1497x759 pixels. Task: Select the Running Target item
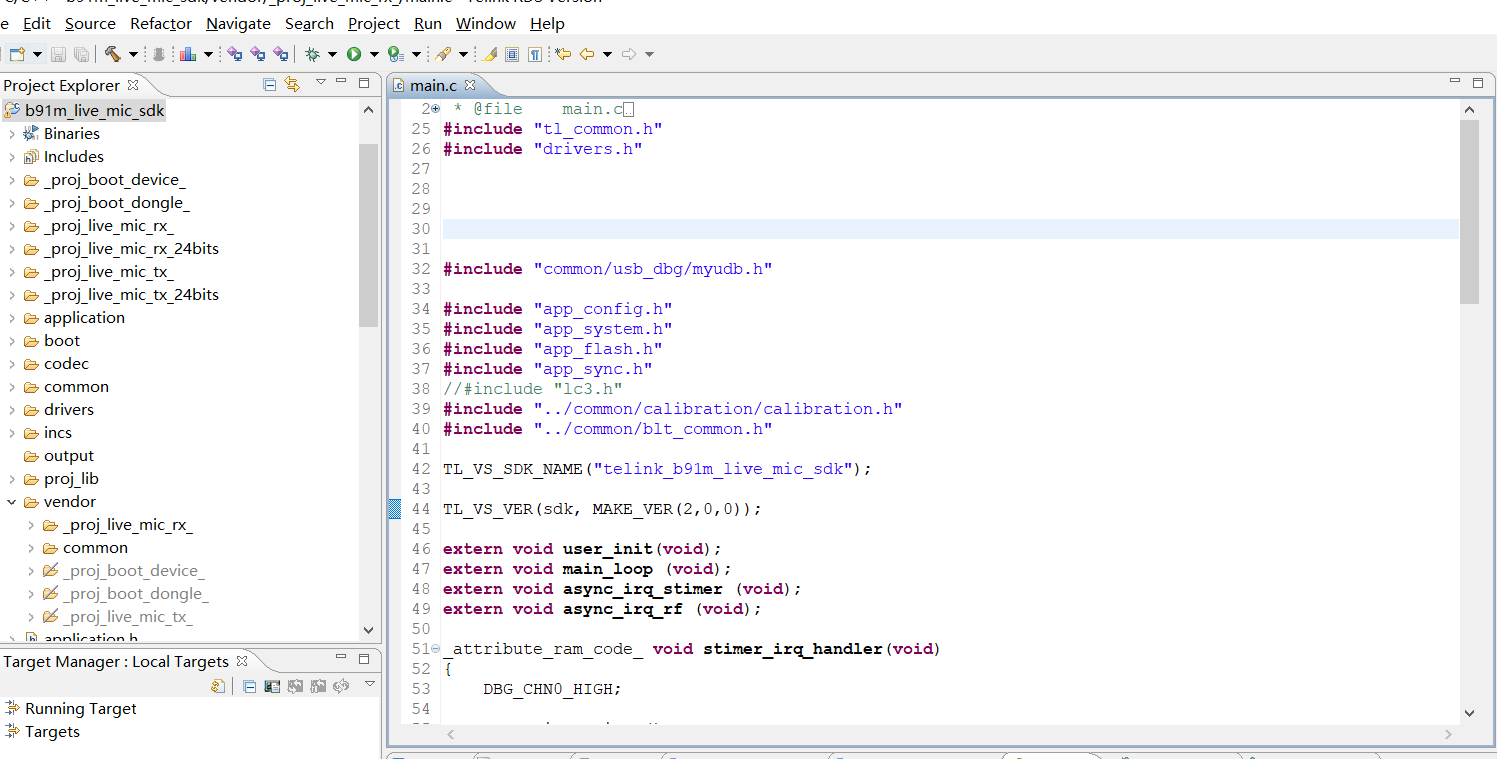(80, 709)
